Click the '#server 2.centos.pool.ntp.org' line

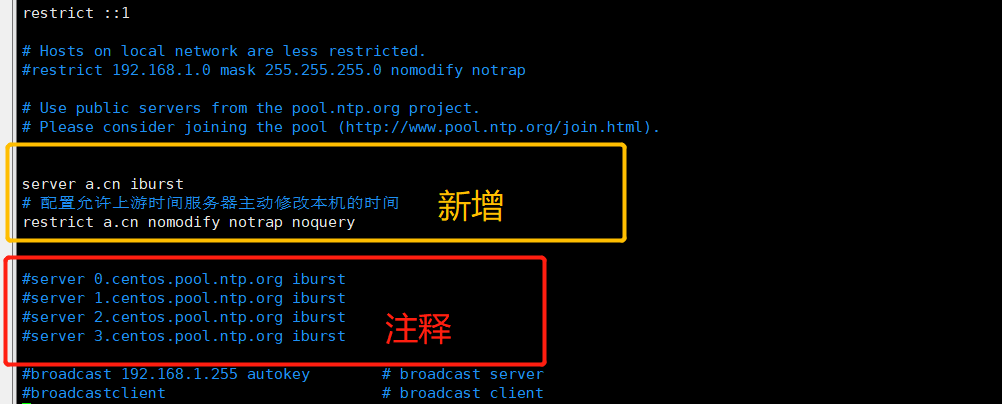click(183, 317)
